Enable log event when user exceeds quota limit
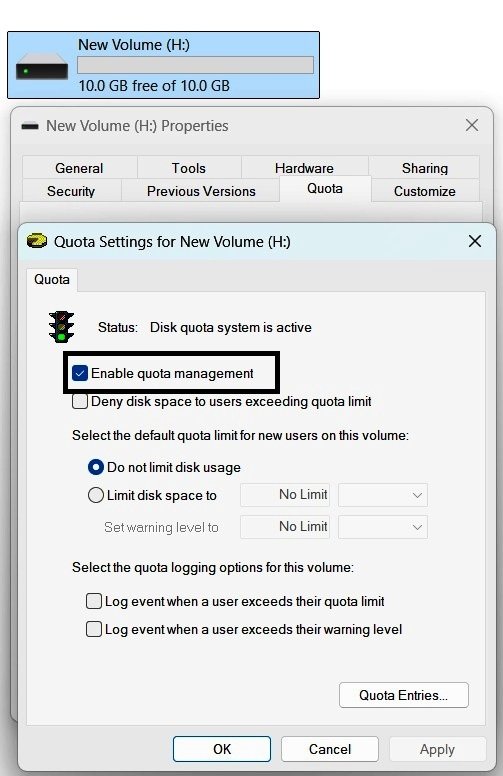Screen dimensions: 503x776 pos(94,601)
